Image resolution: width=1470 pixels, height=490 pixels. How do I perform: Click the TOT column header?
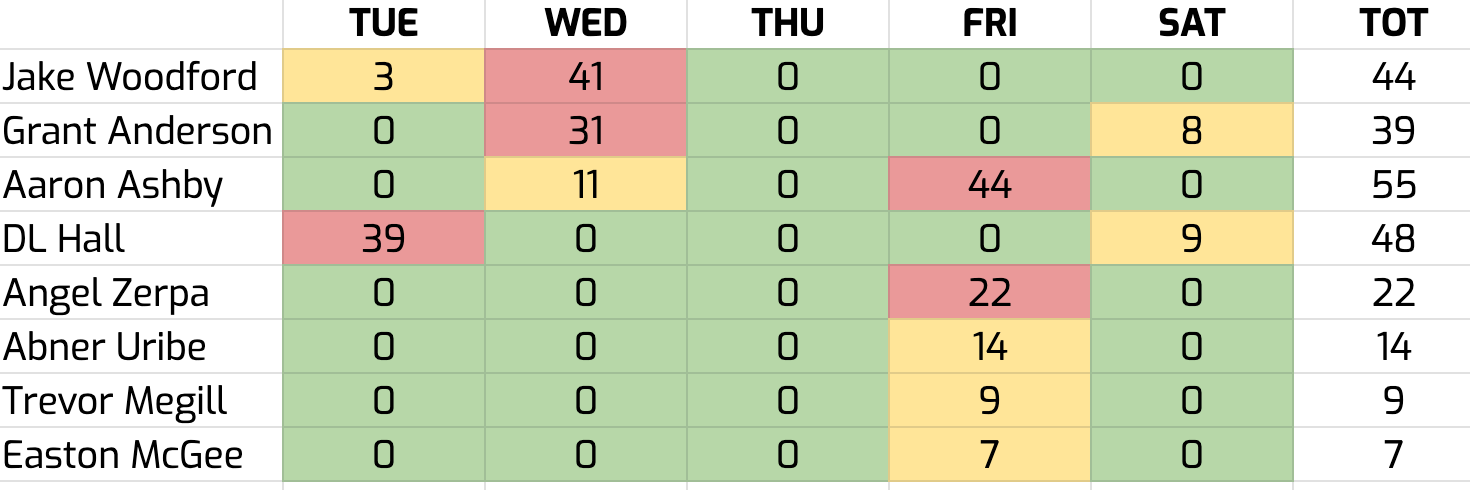(x=1393, y=23)
